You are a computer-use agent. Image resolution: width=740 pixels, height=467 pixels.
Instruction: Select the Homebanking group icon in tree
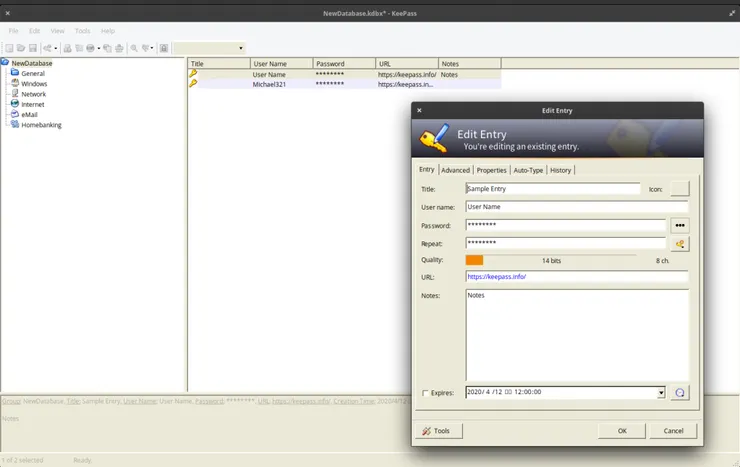15,125
